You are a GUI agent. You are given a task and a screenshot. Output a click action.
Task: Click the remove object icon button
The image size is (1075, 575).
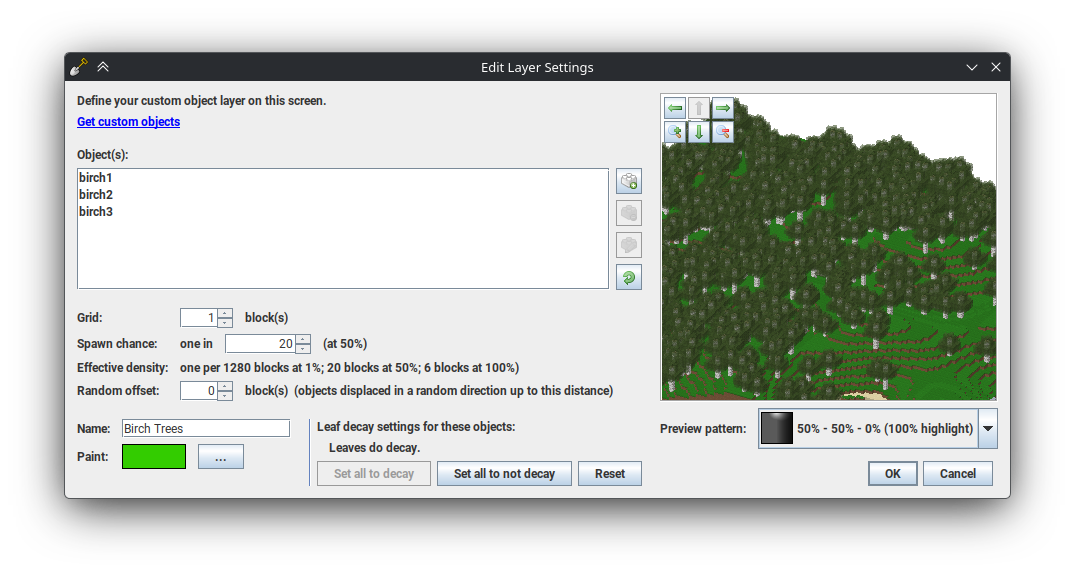629,213
